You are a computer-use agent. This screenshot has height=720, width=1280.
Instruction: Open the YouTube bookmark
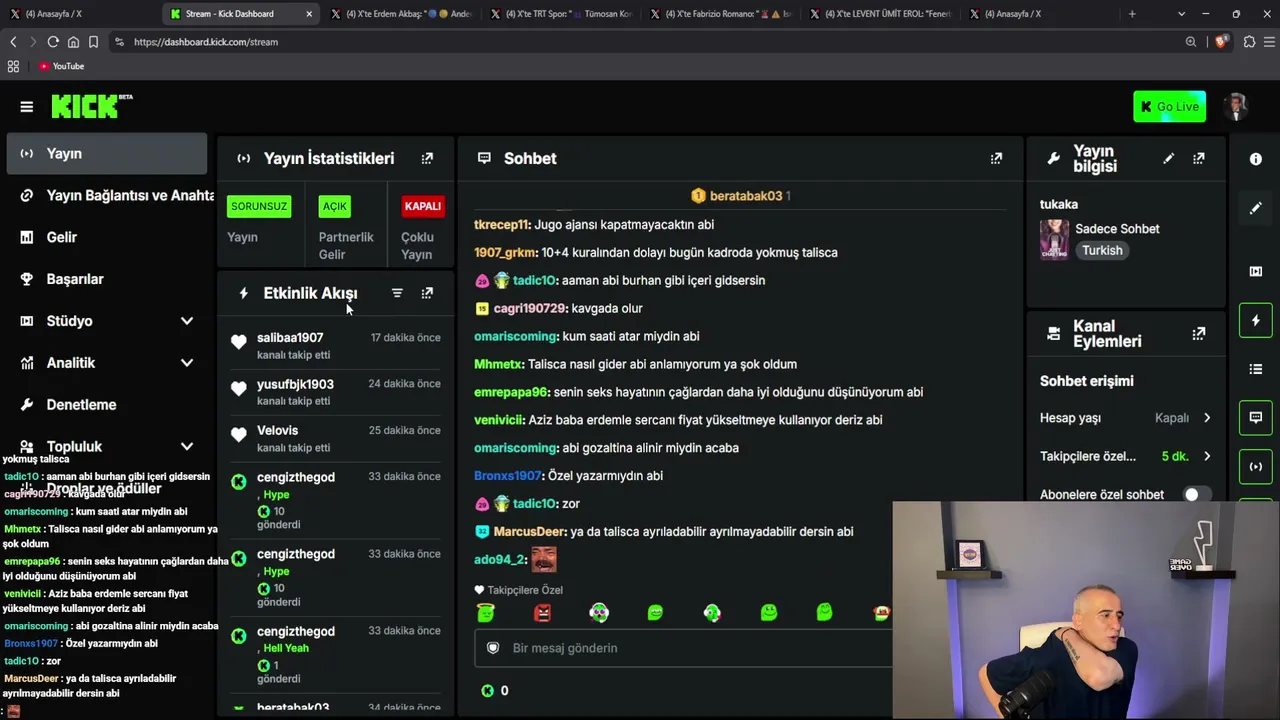(x=62, y=66)
